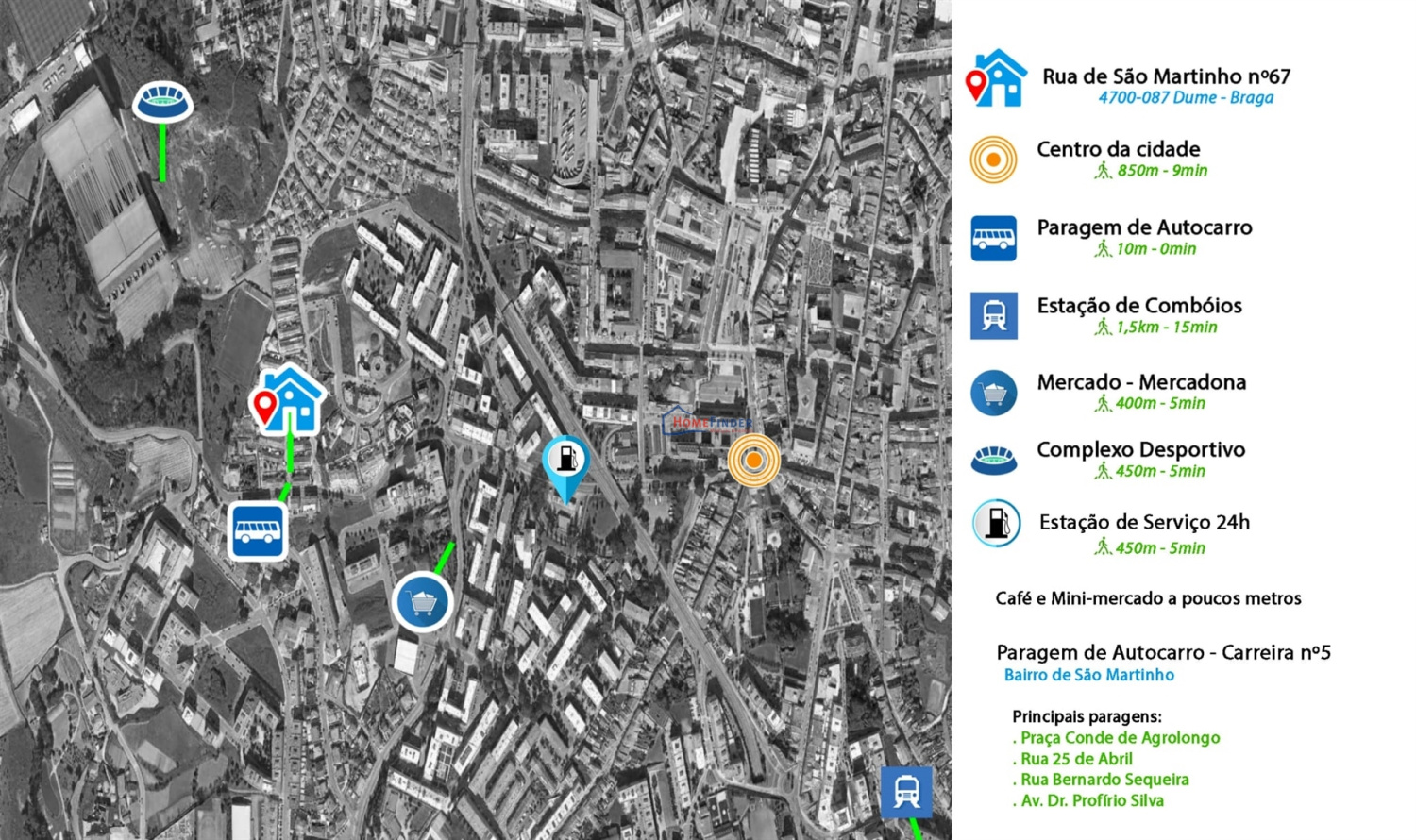
Task: Select the fuel icon beside Estação de Serviço 24h
Action: (x=996, y=523)
